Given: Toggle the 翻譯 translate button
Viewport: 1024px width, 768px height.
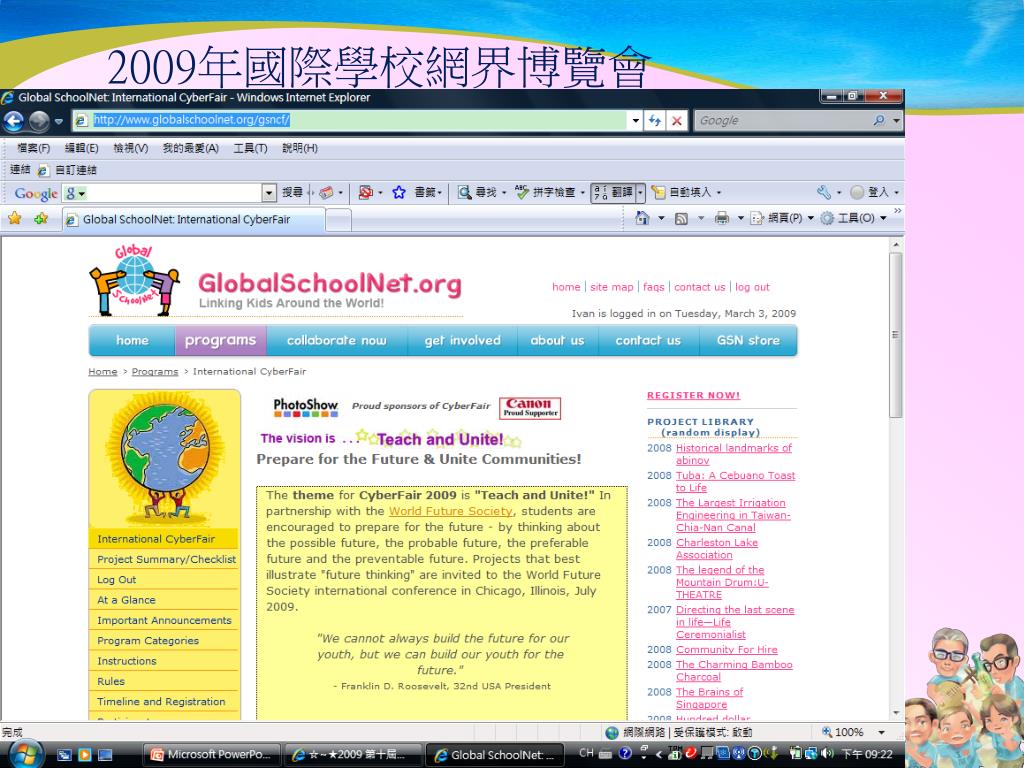Looking at the screenshot, I should 613,192.
